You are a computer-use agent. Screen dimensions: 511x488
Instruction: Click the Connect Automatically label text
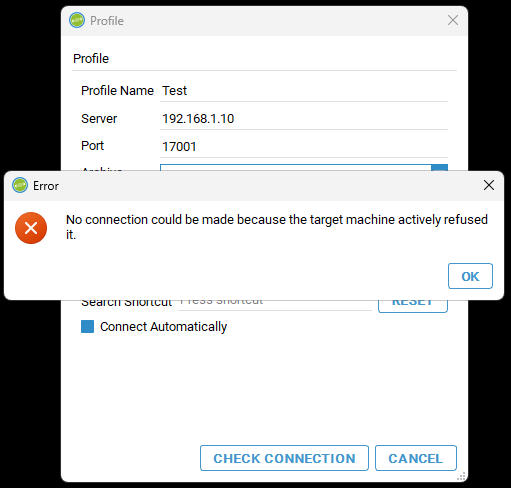163,327
